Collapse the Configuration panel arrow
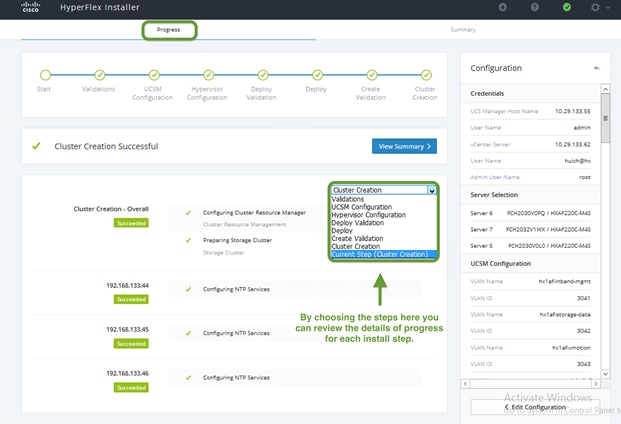 (x=596, y=68)
